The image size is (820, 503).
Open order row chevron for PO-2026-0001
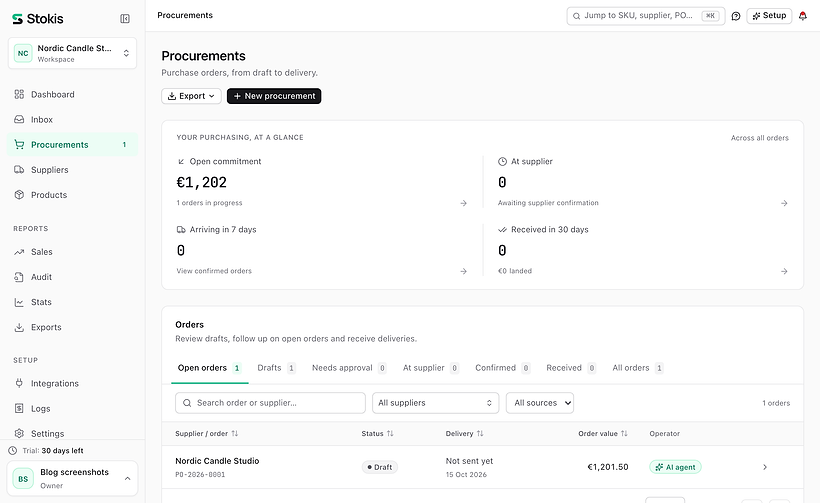tap(765, 467)
